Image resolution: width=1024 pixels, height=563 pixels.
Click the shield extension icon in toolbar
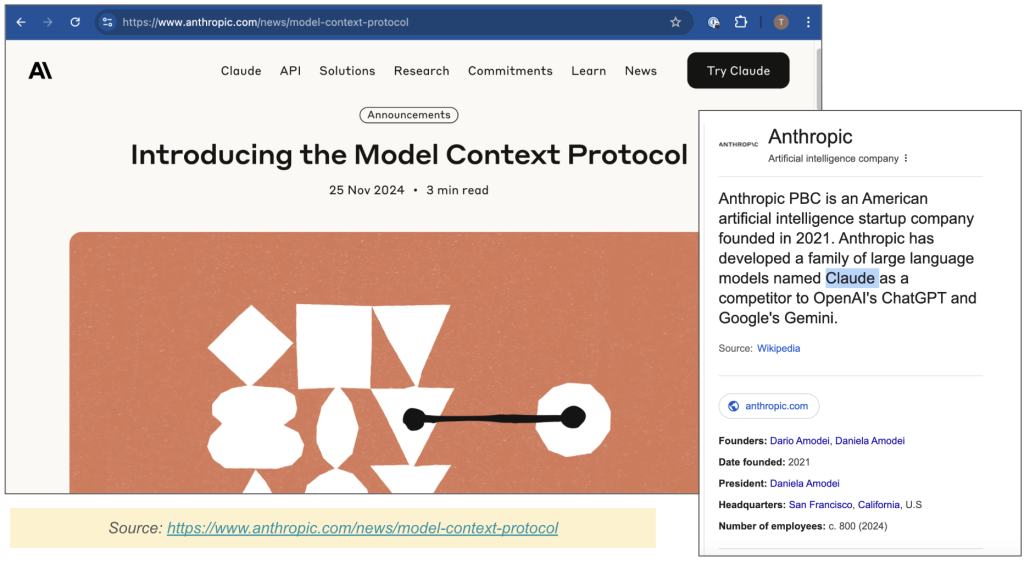coord(714,22)
